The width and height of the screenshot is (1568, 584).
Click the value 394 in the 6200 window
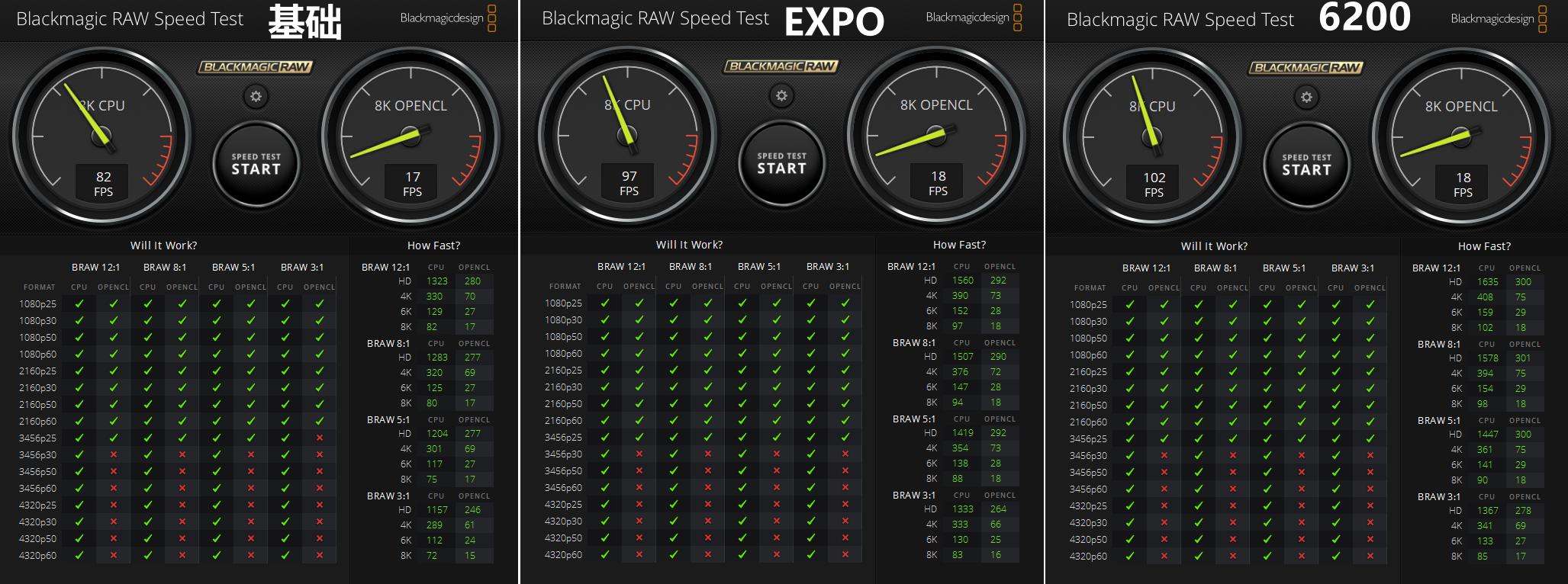pyautogui.click(x=1485, y=374)
